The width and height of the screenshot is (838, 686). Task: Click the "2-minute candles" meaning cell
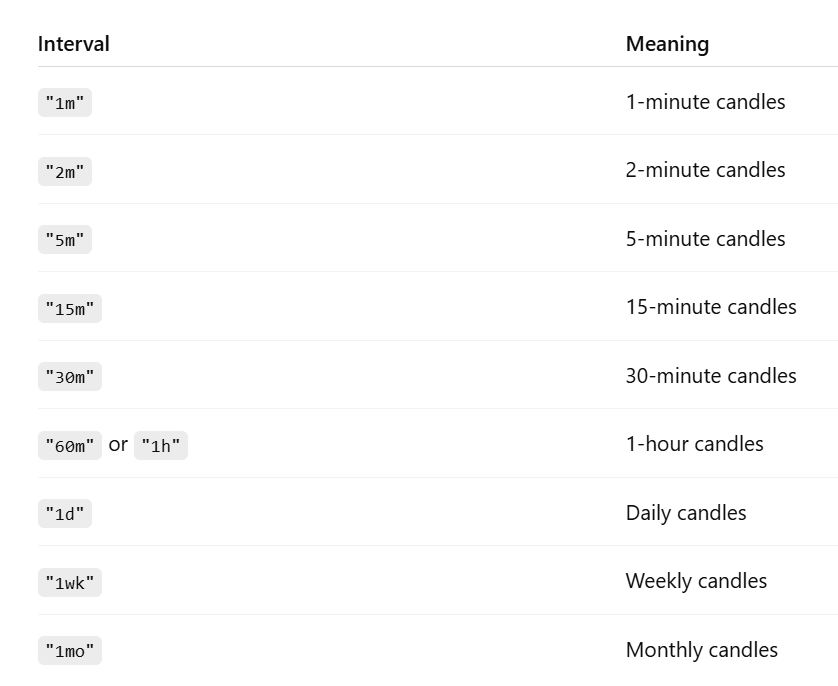coord(705,170)
